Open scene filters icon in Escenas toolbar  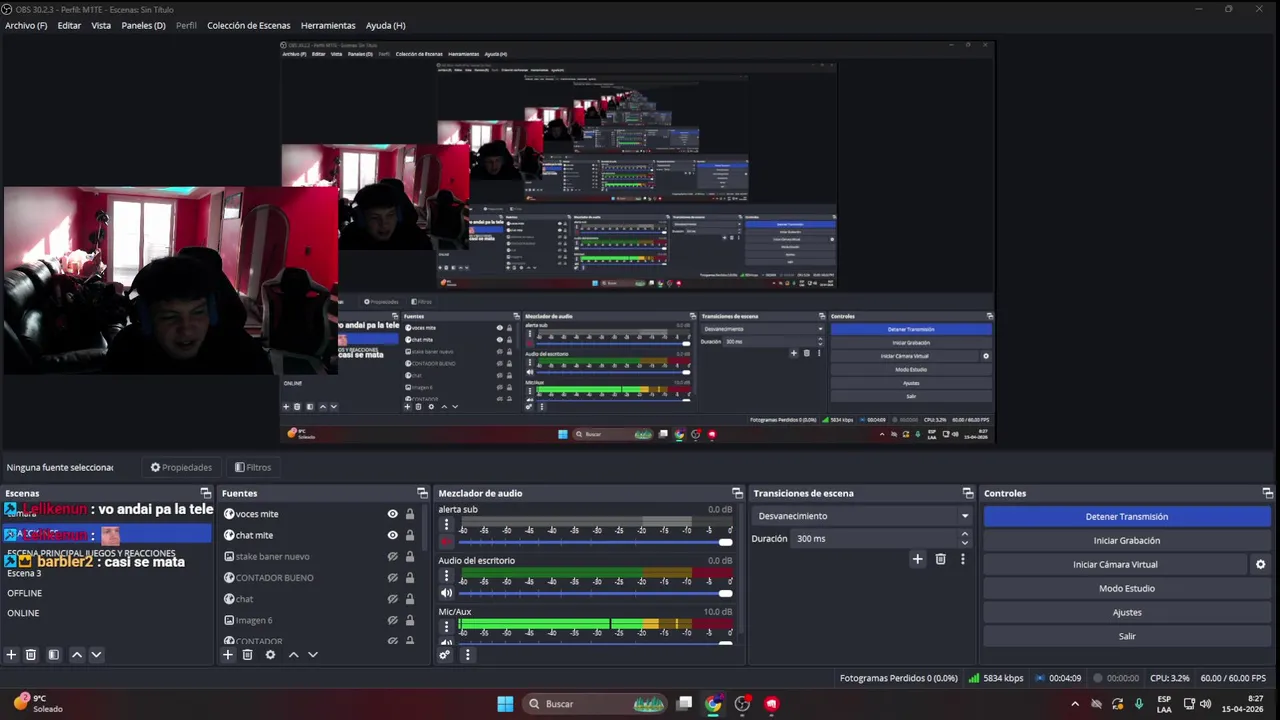click(54, 655)
